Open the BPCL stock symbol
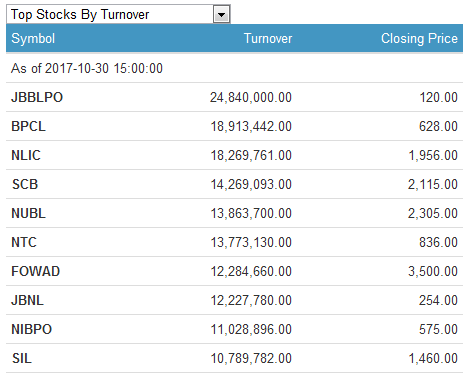This screenshot has width=469, height=377. (x=28, y=126)
